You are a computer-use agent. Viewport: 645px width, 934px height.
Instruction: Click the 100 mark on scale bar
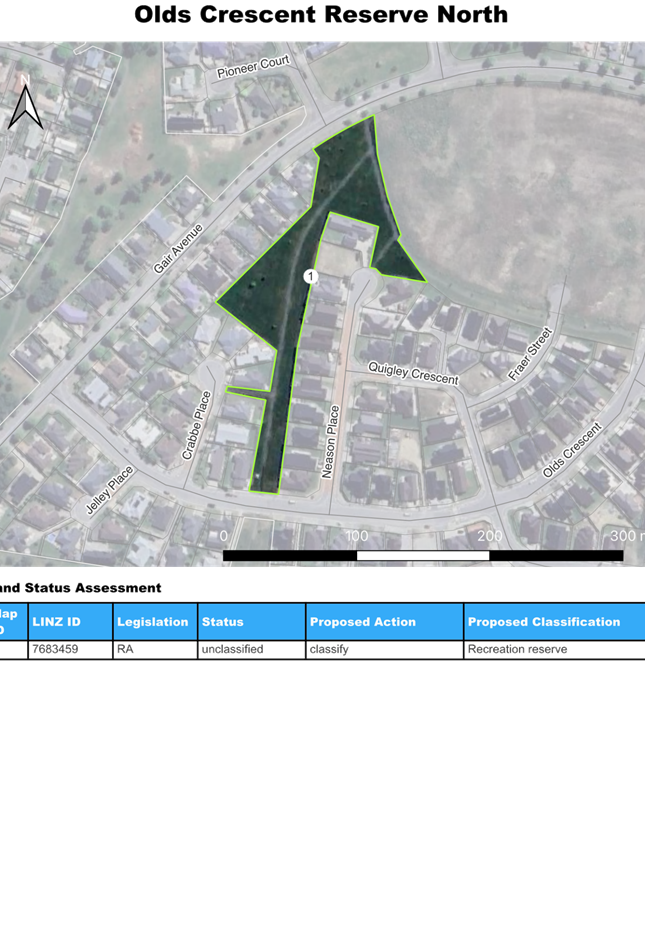tap(357, 536)
